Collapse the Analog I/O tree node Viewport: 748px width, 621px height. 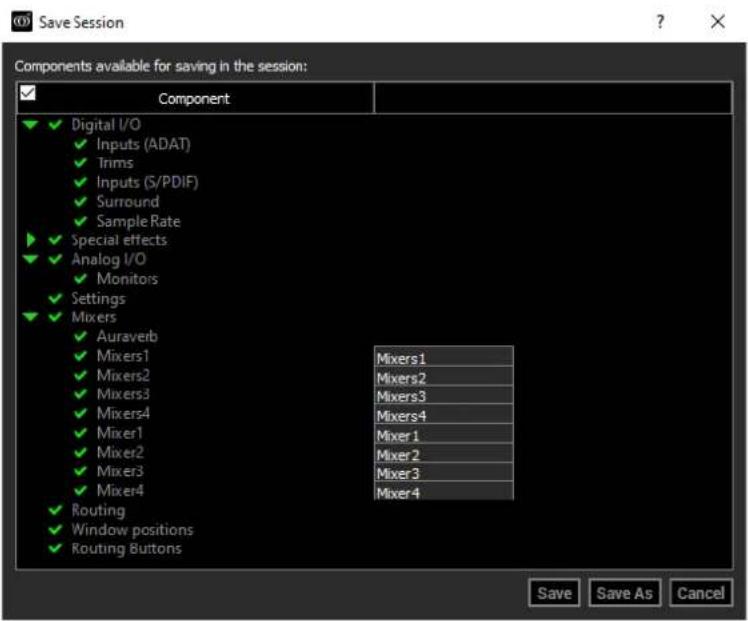click(x=30, y=259)
